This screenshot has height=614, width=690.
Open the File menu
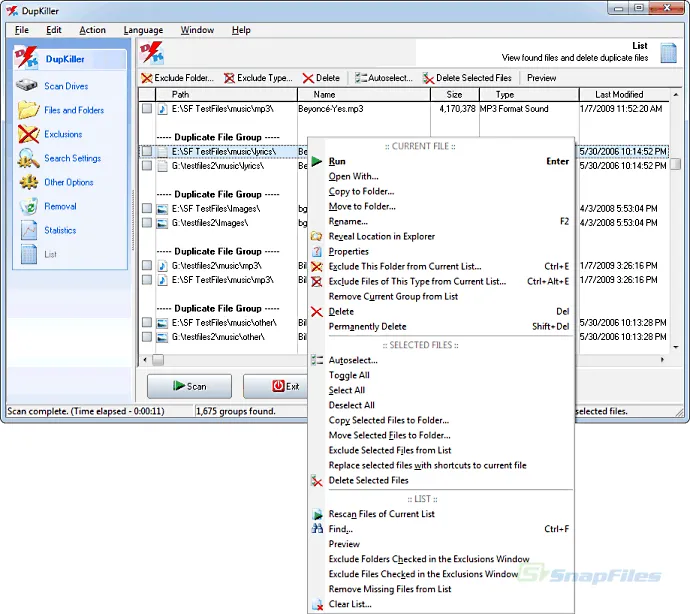(x=22, y=30)
